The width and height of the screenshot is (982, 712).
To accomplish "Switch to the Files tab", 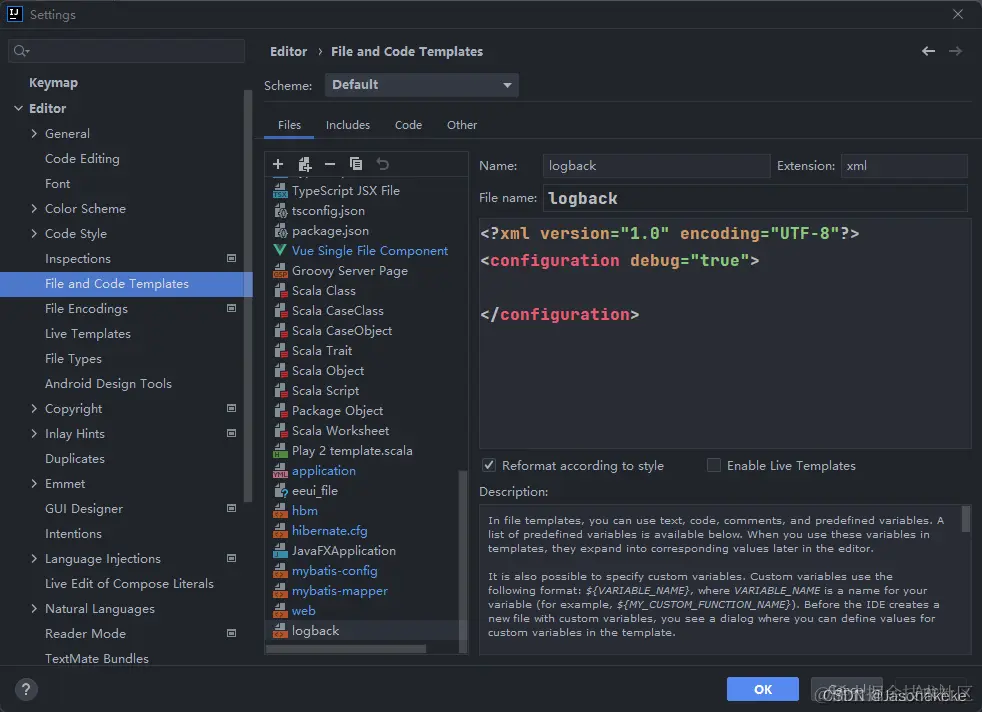I will [x=289, y=125].
